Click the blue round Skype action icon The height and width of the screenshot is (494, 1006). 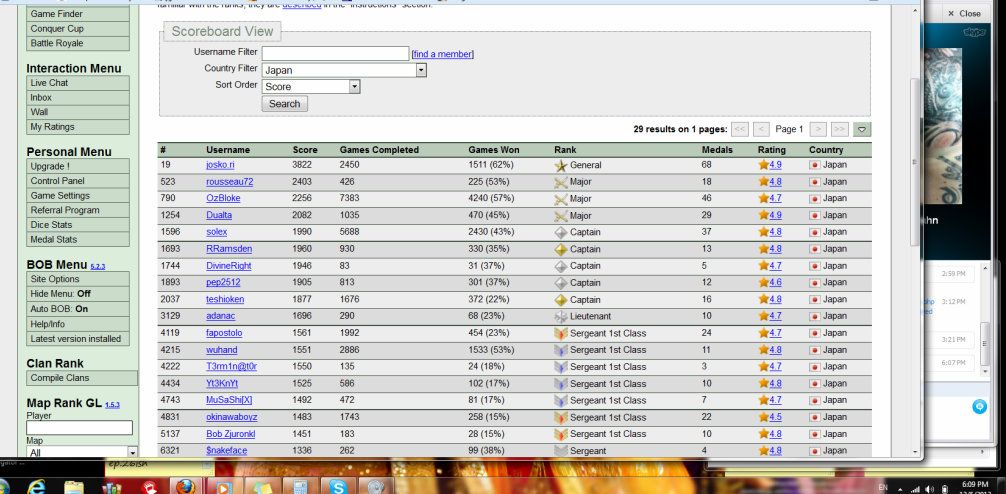pyautogui.click(x=979, y=406)
